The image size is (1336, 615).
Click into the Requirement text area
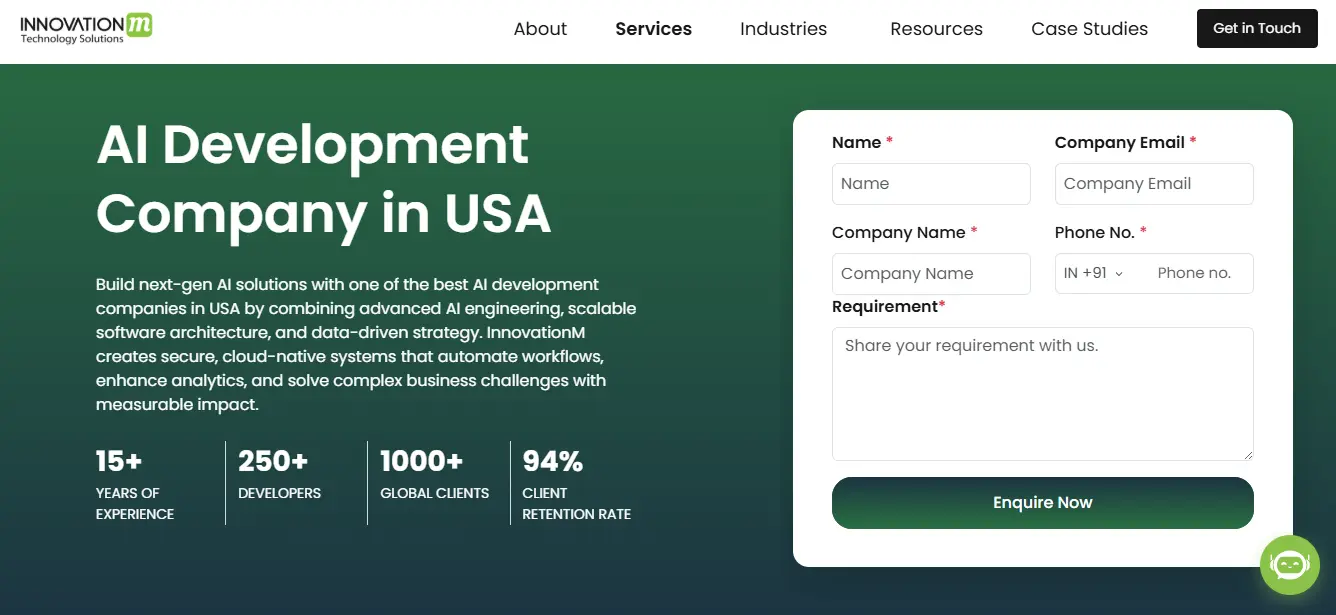point(1043,394)
